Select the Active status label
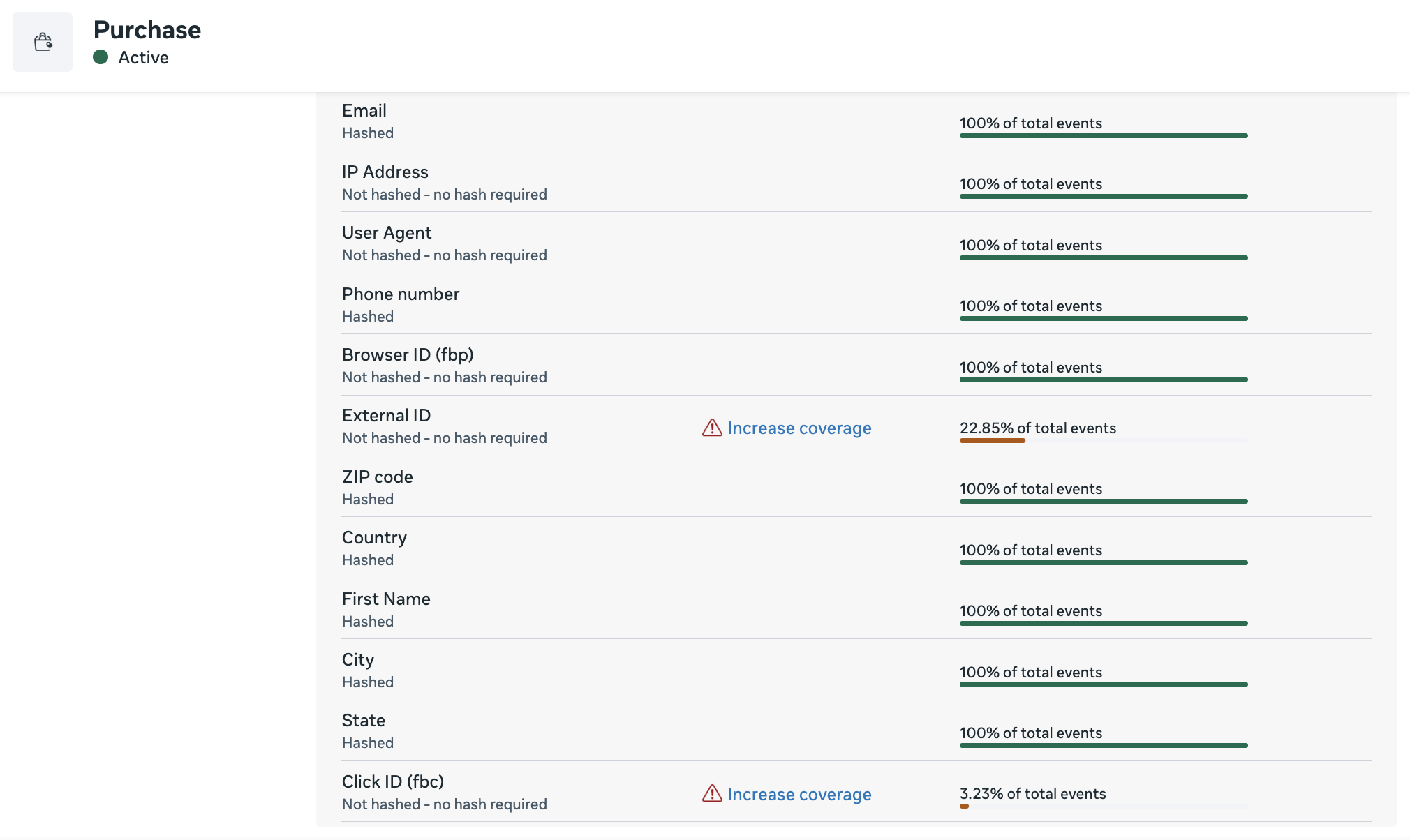Viewport: 1410px width, 840px height. [143, 57]
